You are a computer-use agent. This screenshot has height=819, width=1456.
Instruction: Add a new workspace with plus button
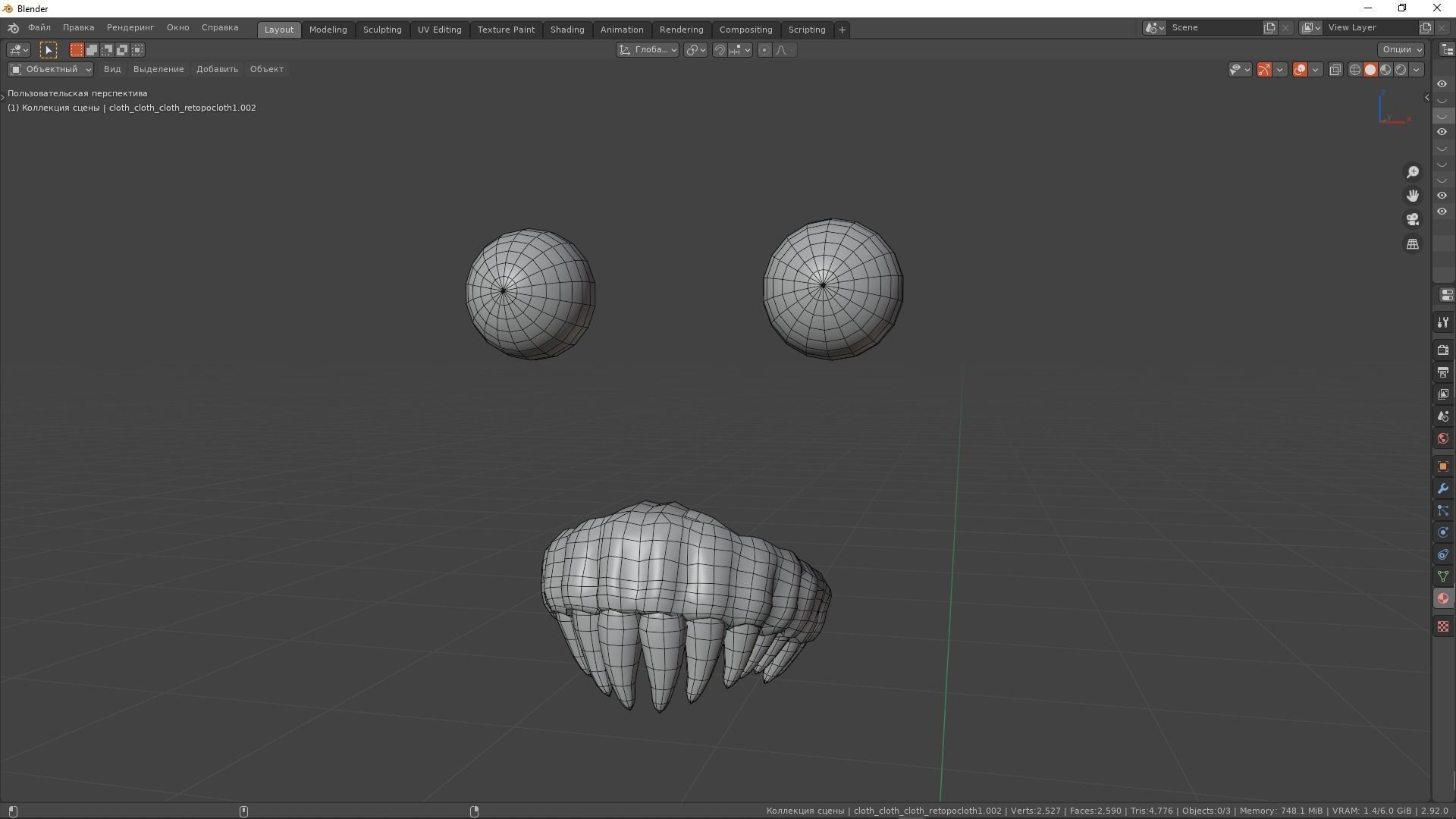pyautogui.click(x=842, y=30)
